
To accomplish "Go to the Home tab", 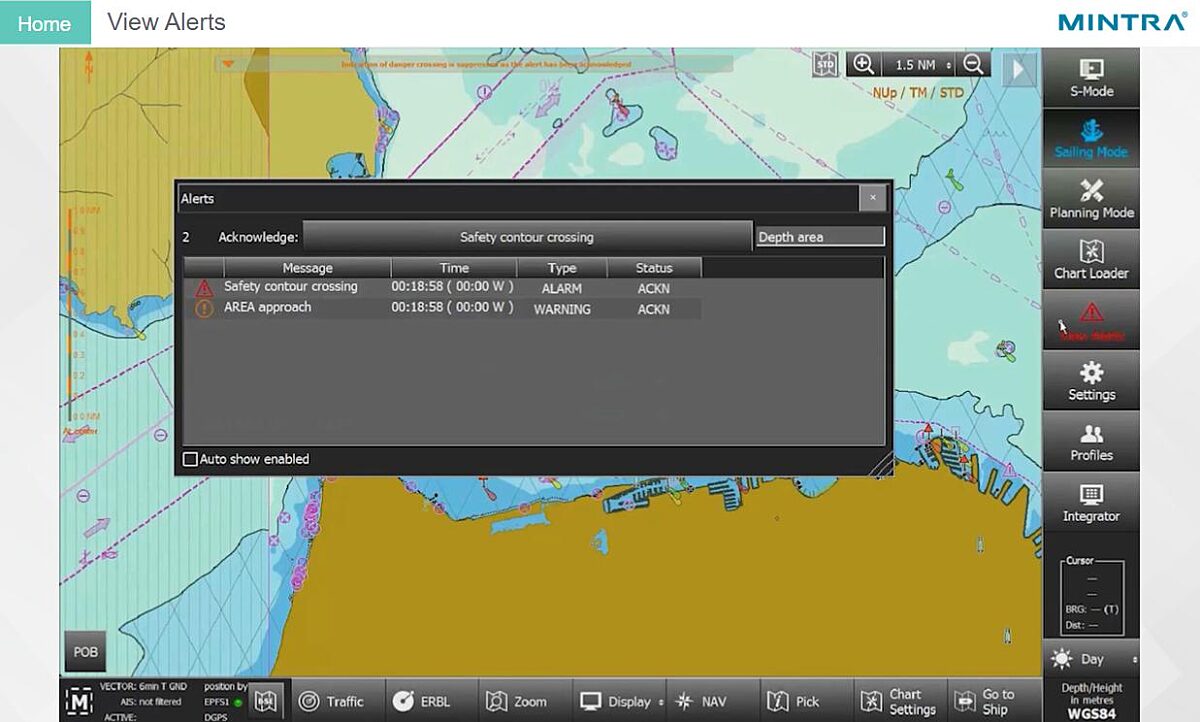I will pos(44,23).
